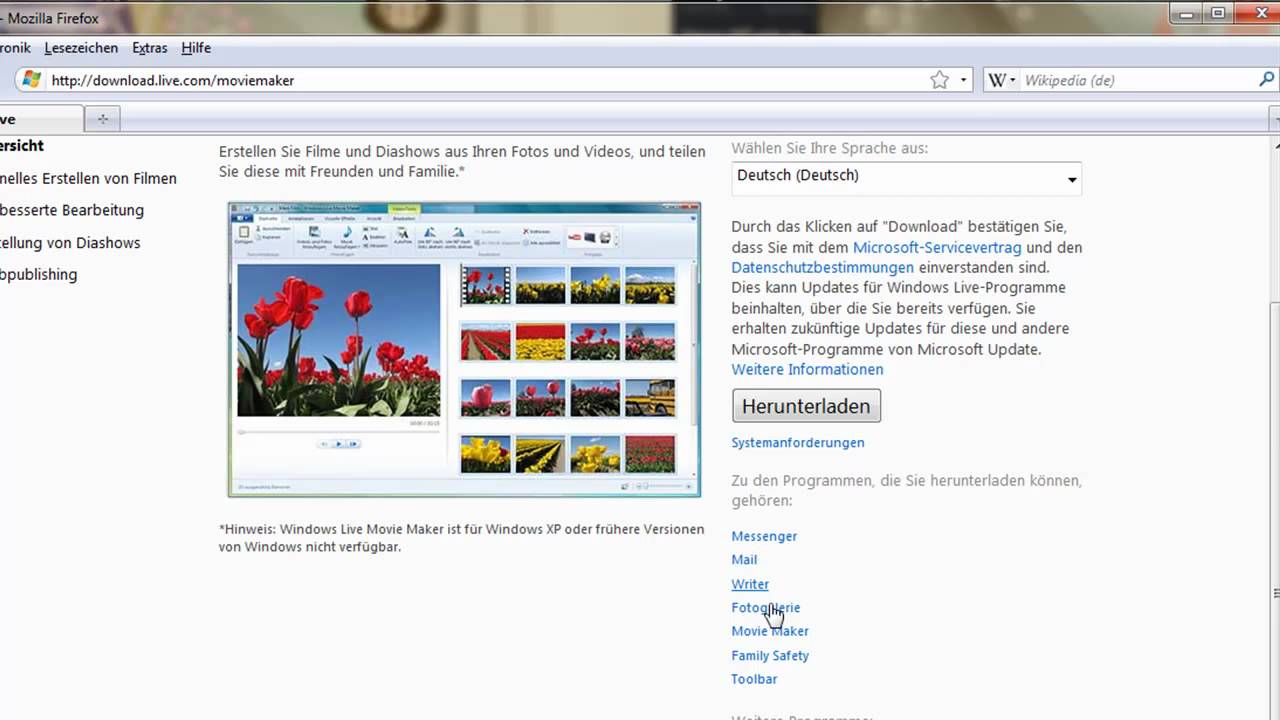Select the 'bpublishing' sidebar item

[39, 274]
